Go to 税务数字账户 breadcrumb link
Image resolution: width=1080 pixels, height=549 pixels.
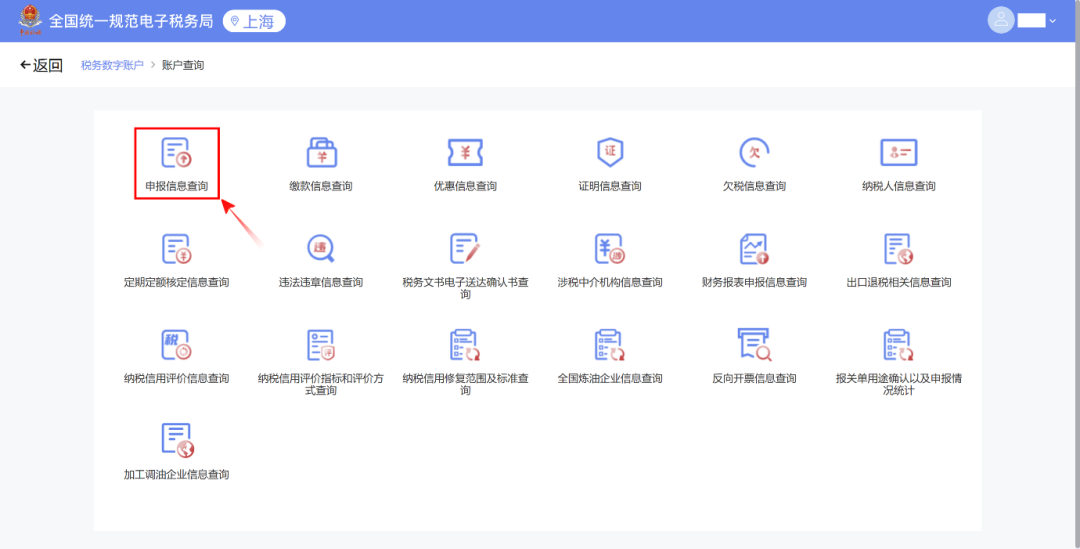pyautogui.click(x=112, y=65)
